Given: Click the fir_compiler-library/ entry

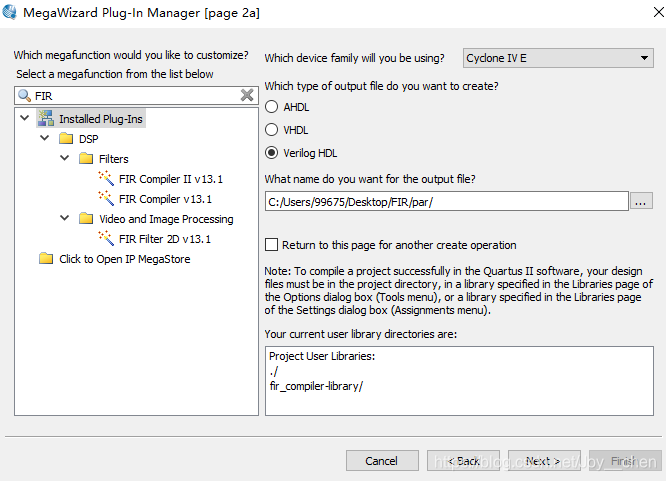Looking at the screenshot, I should [x=316, y=386].
